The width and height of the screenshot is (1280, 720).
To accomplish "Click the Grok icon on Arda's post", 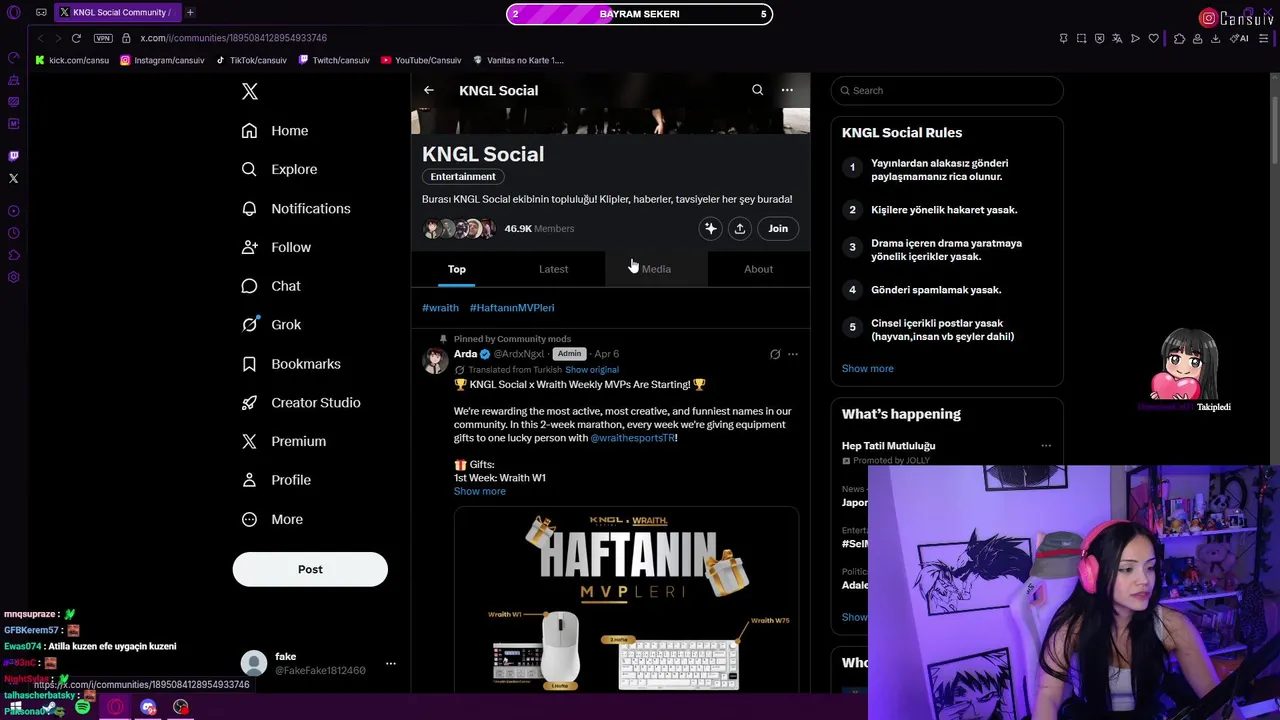I will pyautogui.click(x=775, y=354).
